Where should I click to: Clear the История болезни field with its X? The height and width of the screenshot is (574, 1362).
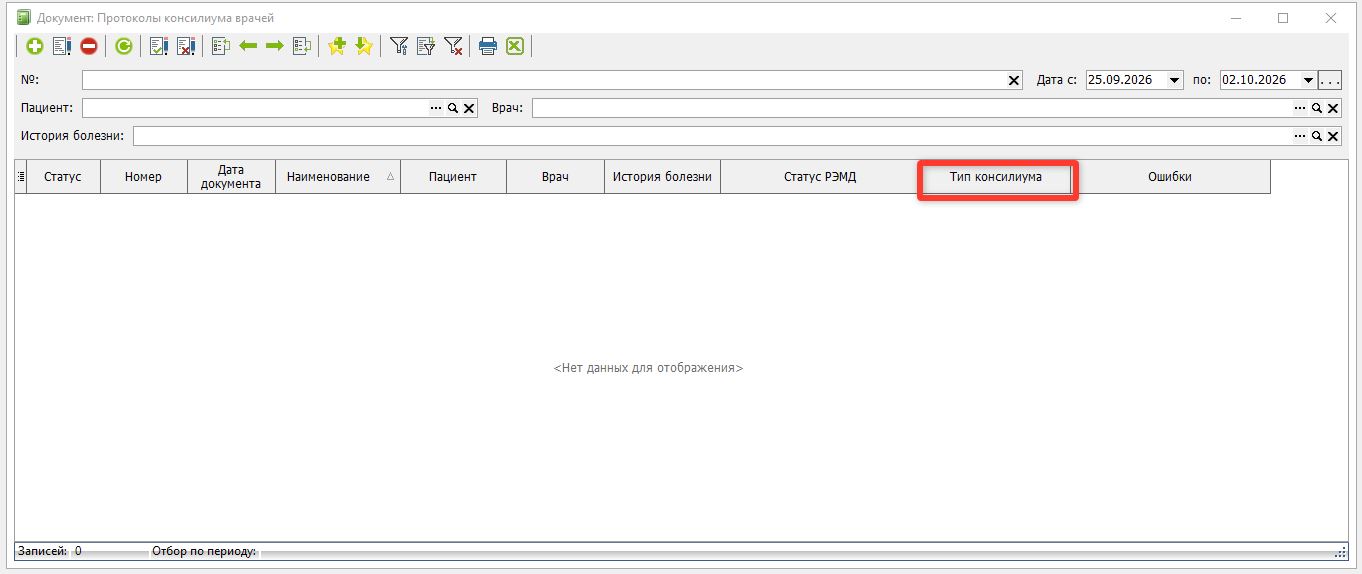click(x=1333, y=136)
